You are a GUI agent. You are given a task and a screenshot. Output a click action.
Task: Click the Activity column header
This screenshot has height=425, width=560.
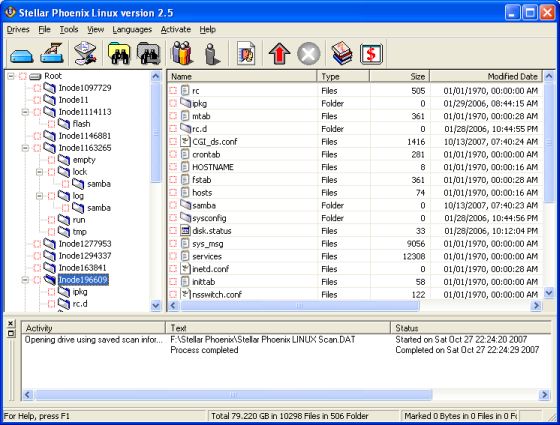pos(94,328)
